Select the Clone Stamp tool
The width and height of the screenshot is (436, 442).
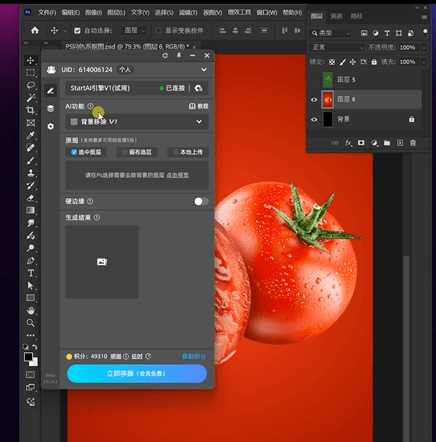pos(31,173)
